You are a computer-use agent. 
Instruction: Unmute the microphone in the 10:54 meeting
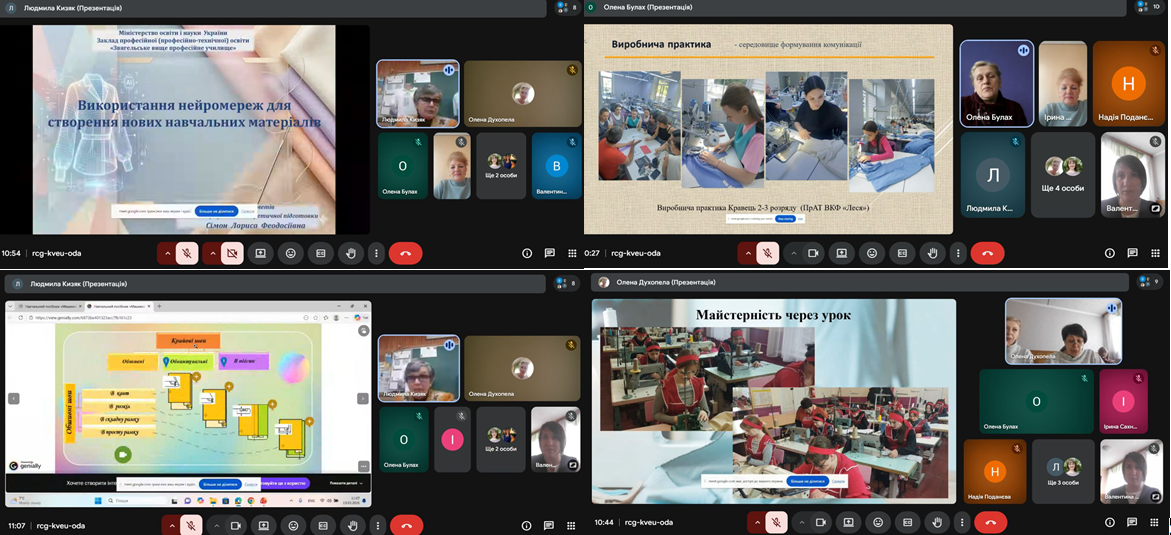pos(187,253)
